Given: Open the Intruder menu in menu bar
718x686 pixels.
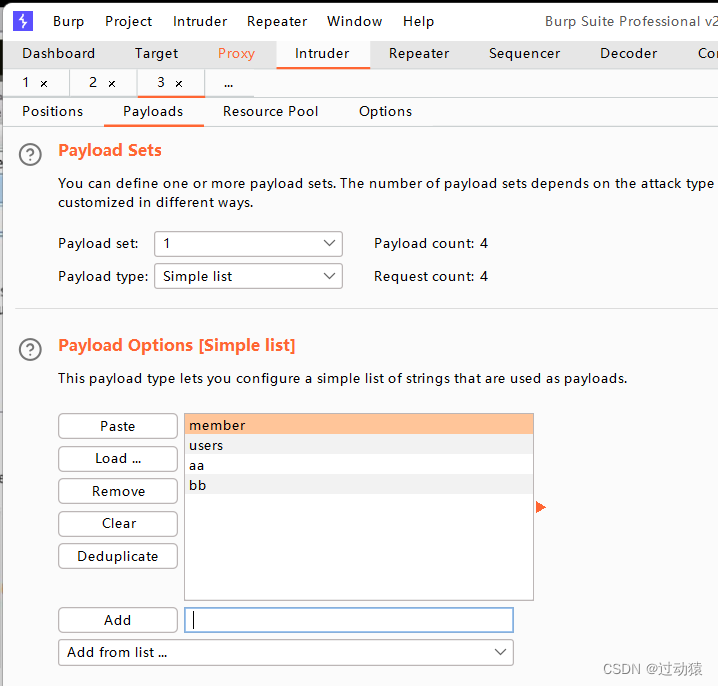Looking at the screenshot, I should 200,21.
